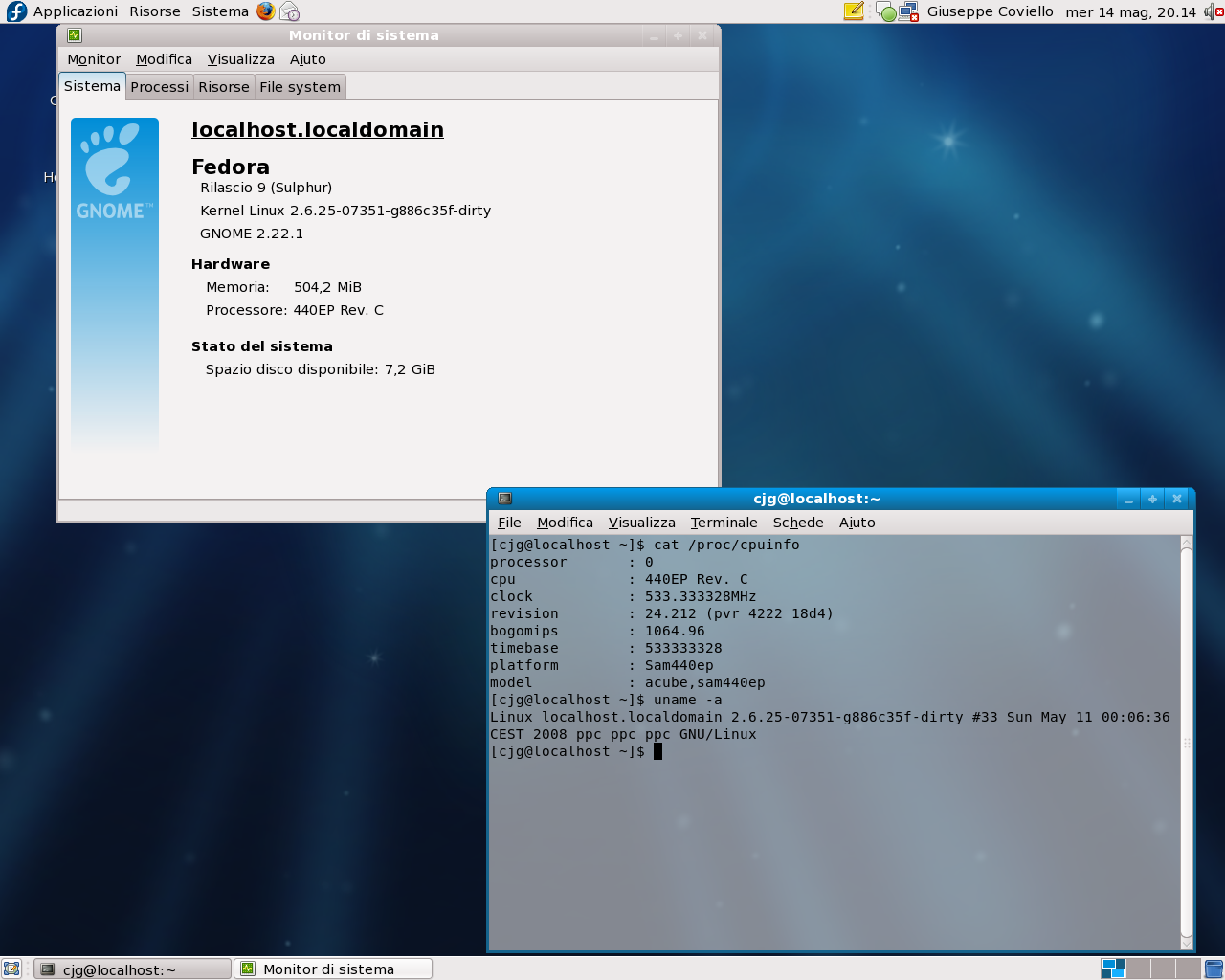Switch to the Risorse tab
This screenshot has width=1225, height=980.
pos(224,87)
